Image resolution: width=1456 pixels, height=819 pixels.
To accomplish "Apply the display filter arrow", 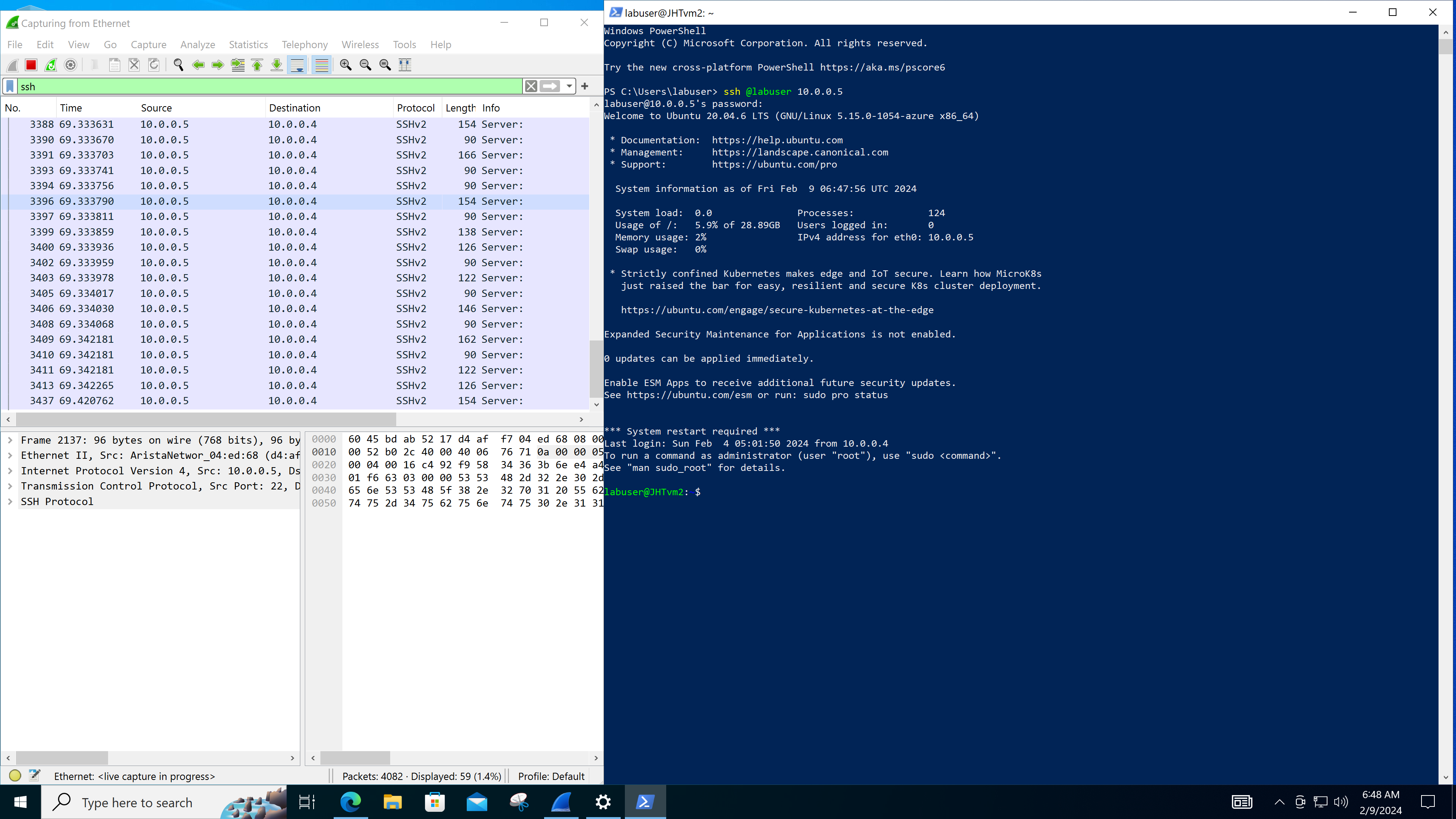I will (550, 86).
